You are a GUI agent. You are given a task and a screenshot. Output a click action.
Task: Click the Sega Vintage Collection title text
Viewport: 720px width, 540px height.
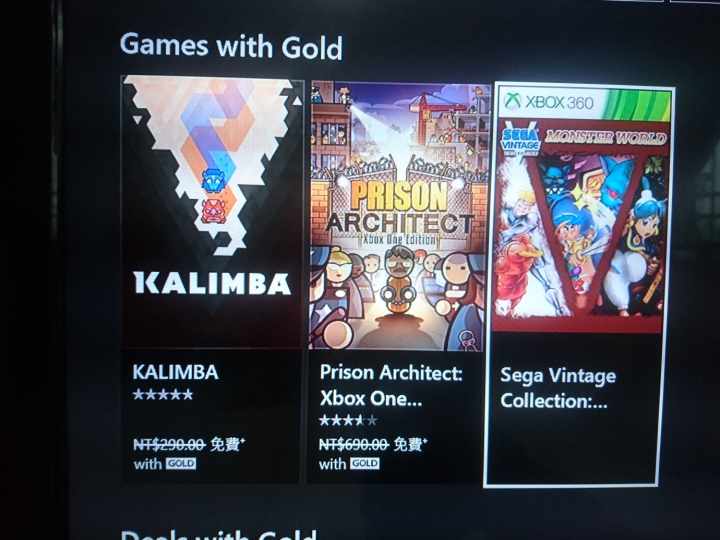point(558,388)
